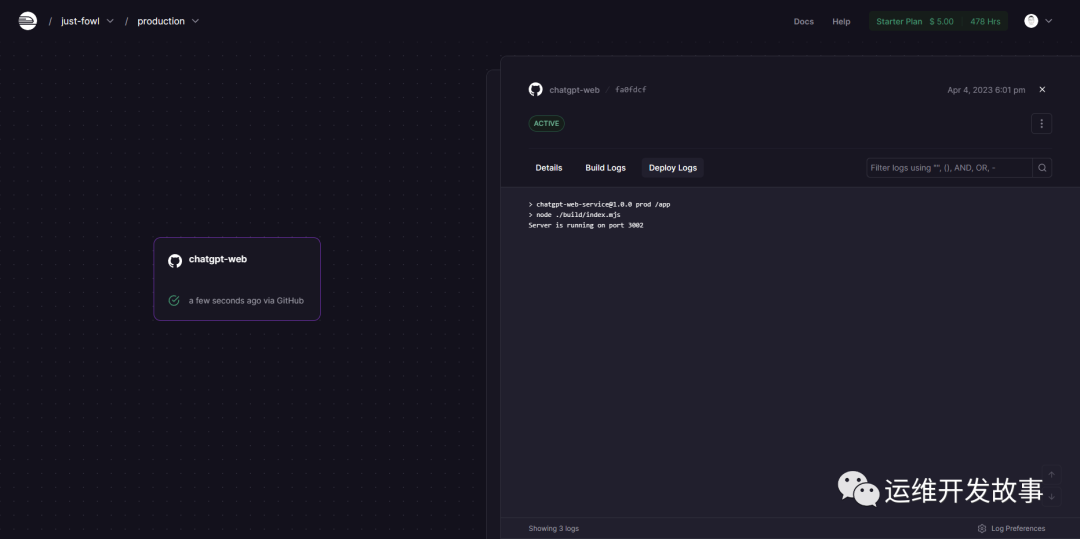Click GitHub icon on chatgpt-web card
This screenshot has height=539, width=1080.
(175, 260)
